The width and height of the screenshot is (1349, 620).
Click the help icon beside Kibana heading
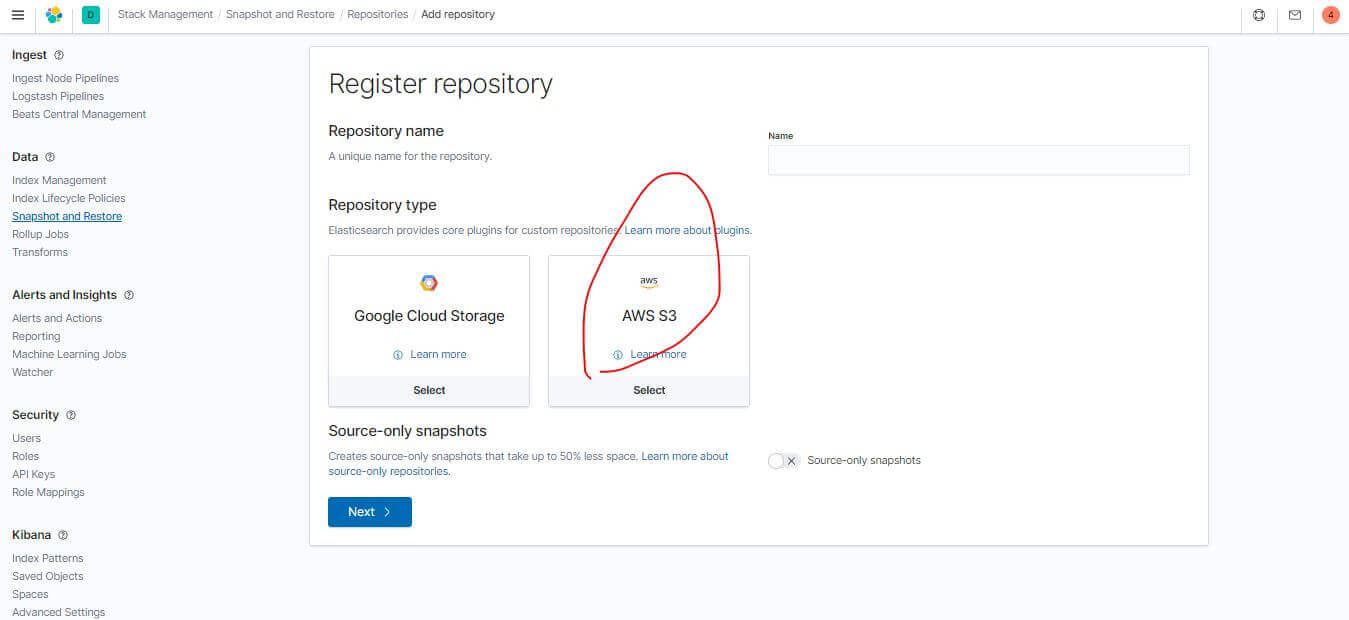[63, 535]
